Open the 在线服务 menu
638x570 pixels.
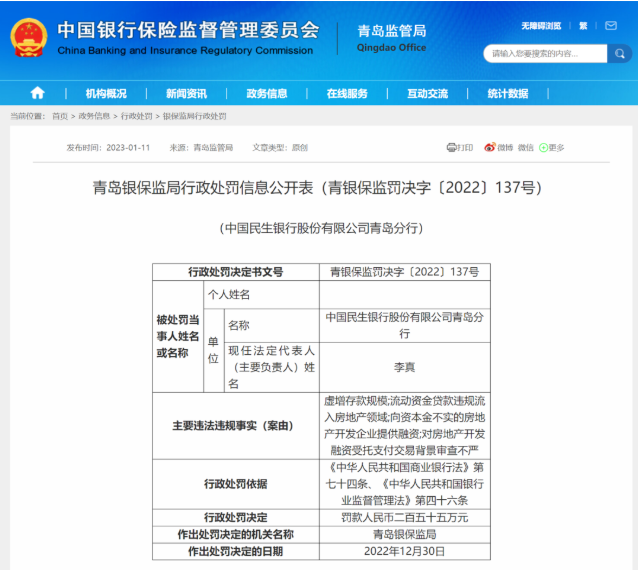click(x=347, y=94)
